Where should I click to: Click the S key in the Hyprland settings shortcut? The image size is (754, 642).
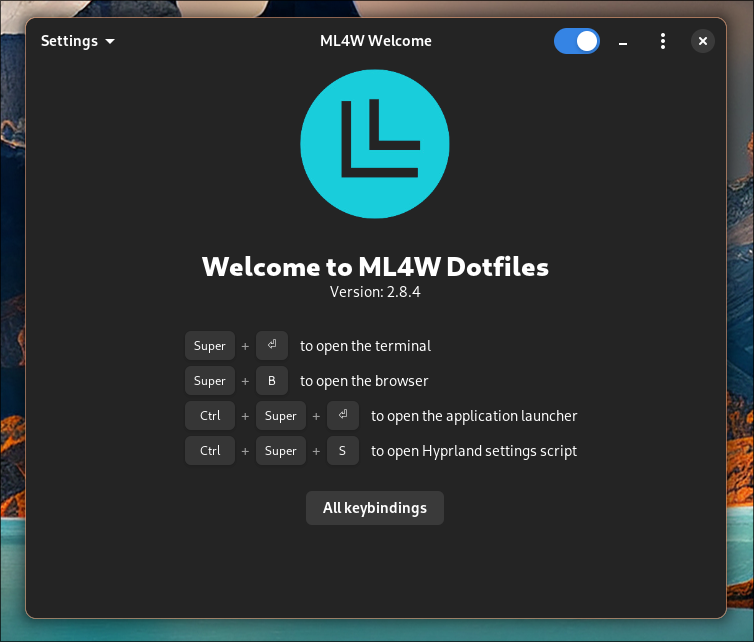point(342,451)
